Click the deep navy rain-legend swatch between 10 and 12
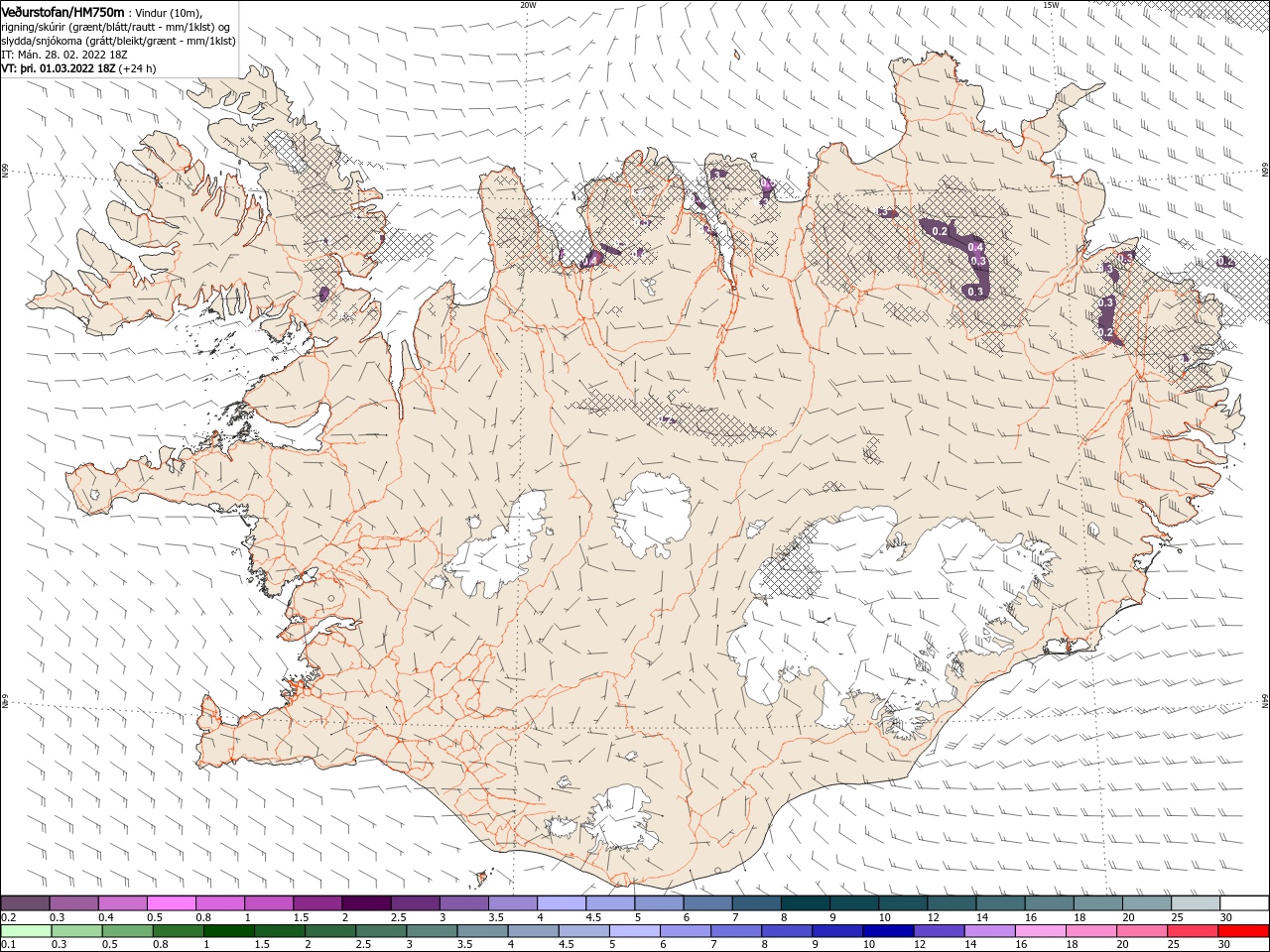Image resolution: width=1270 pixels, height=952 pixels. (887, 930)
